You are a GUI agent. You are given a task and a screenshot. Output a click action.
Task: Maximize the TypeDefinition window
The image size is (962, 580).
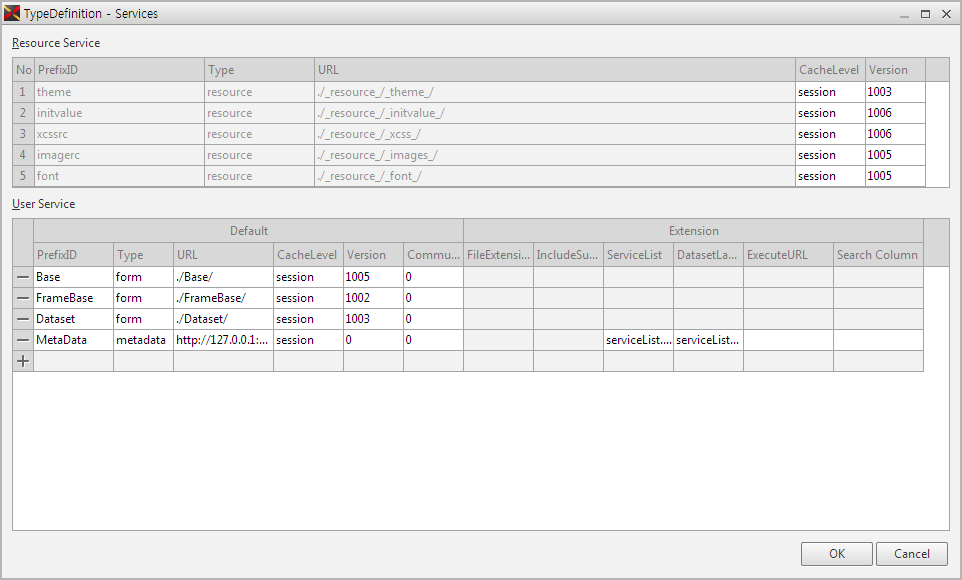[925, 14]
